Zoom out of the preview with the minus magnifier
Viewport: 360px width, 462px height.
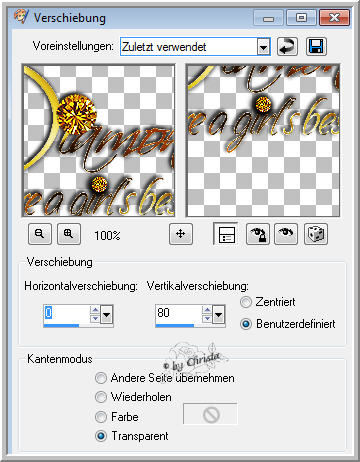pos(40,234)
